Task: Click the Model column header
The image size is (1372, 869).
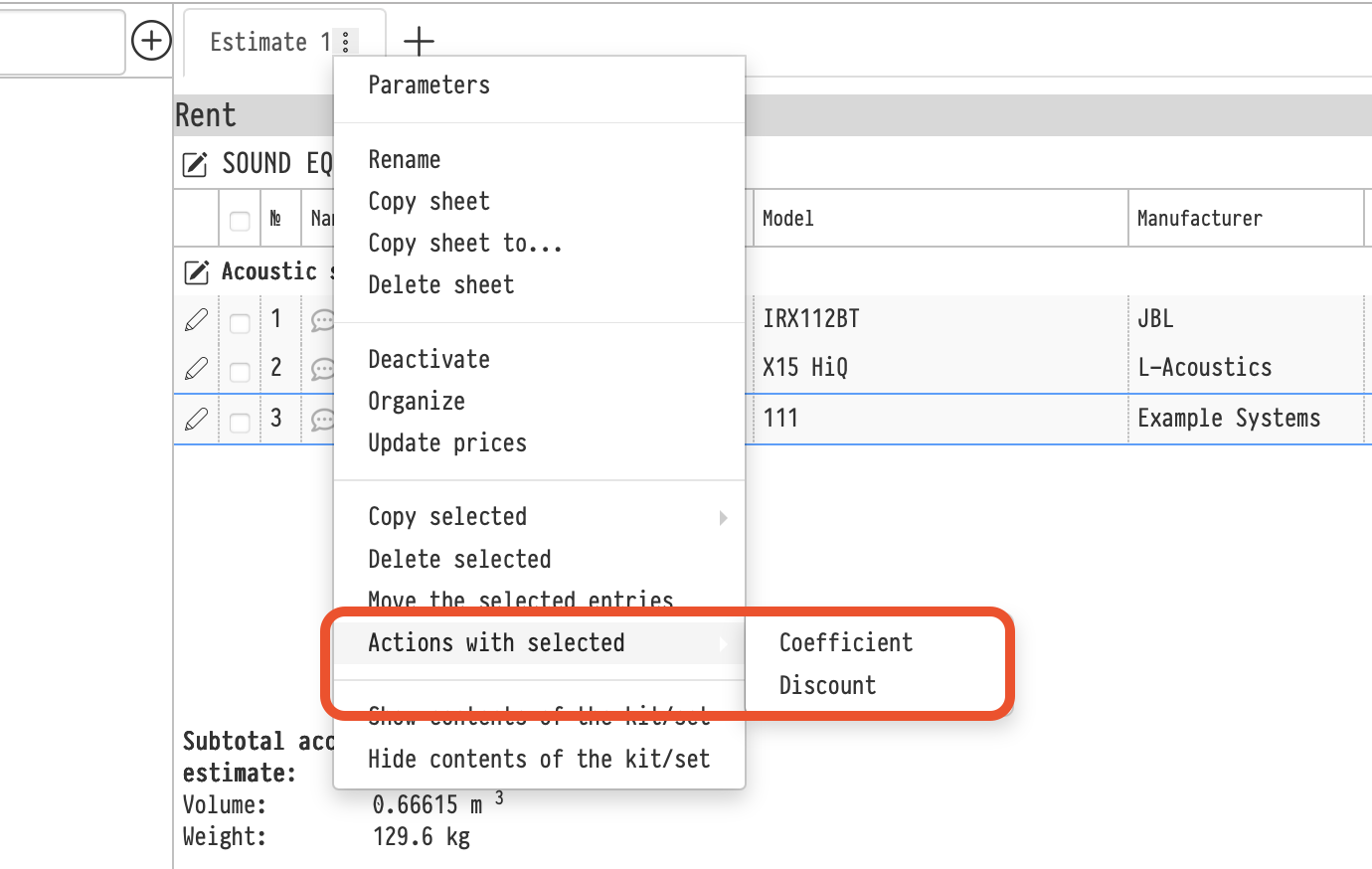Action: pyautogui.click(x=787, y=219)
